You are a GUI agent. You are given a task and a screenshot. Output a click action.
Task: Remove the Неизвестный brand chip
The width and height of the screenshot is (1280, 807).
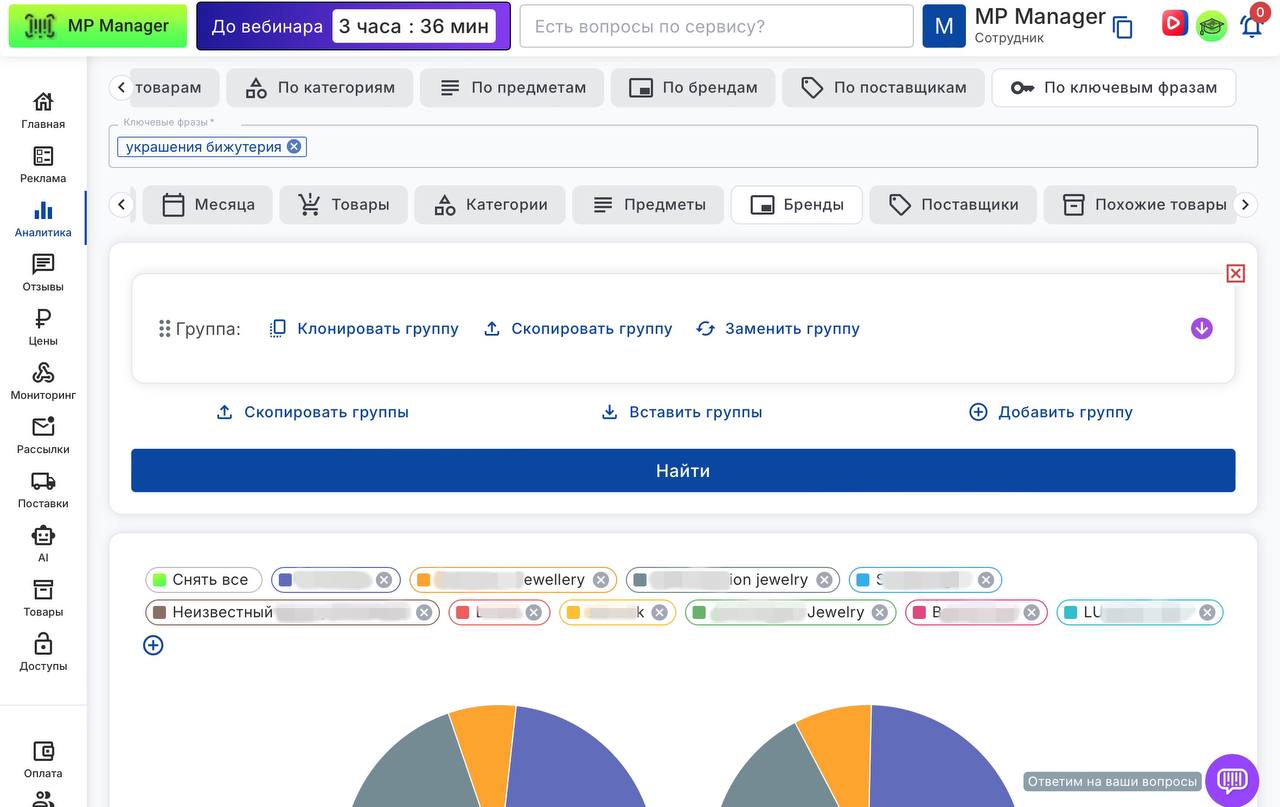click(x=424, y=613)
